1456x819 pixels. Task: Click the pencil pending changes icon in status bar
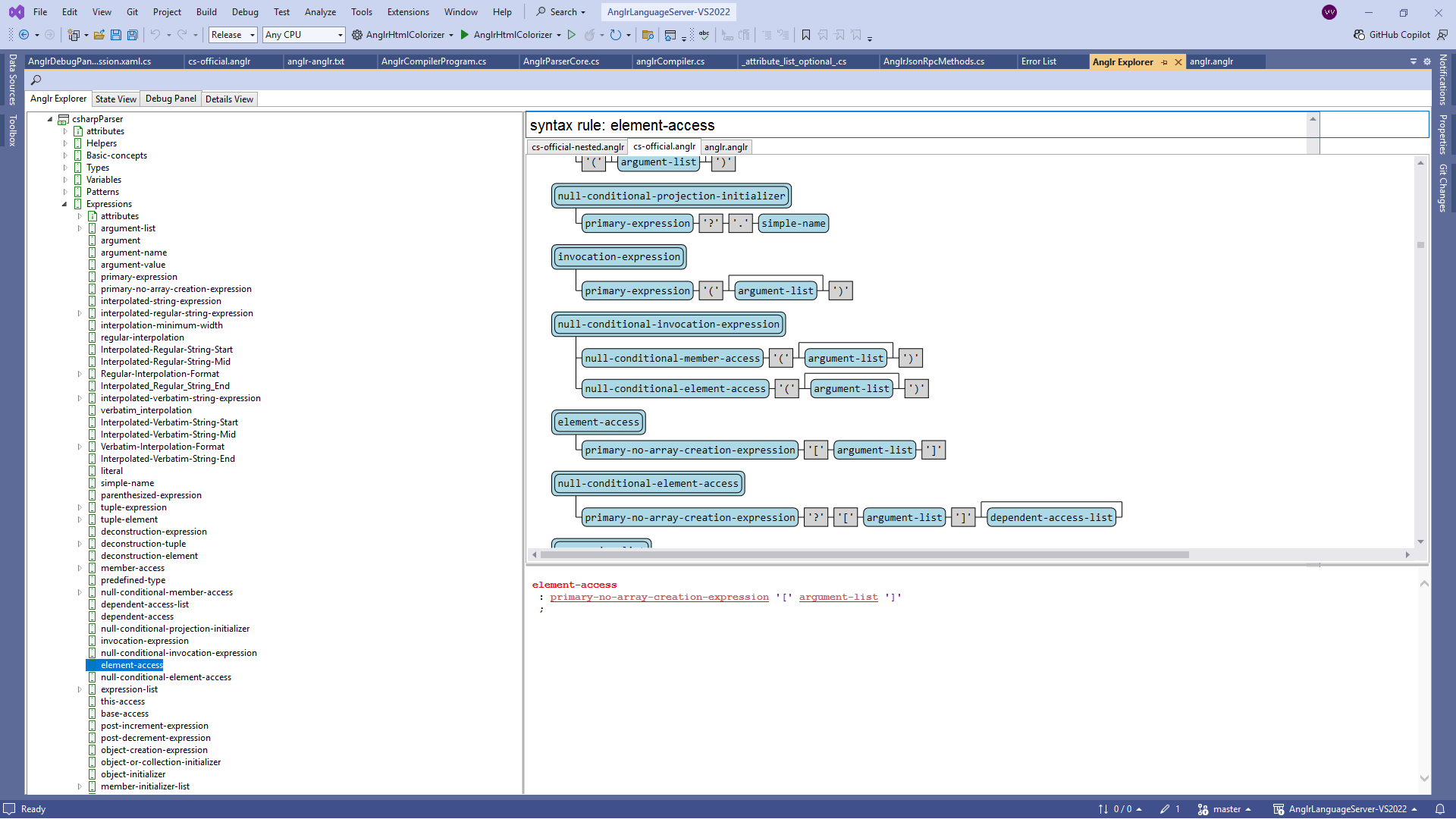[1165, 809]
